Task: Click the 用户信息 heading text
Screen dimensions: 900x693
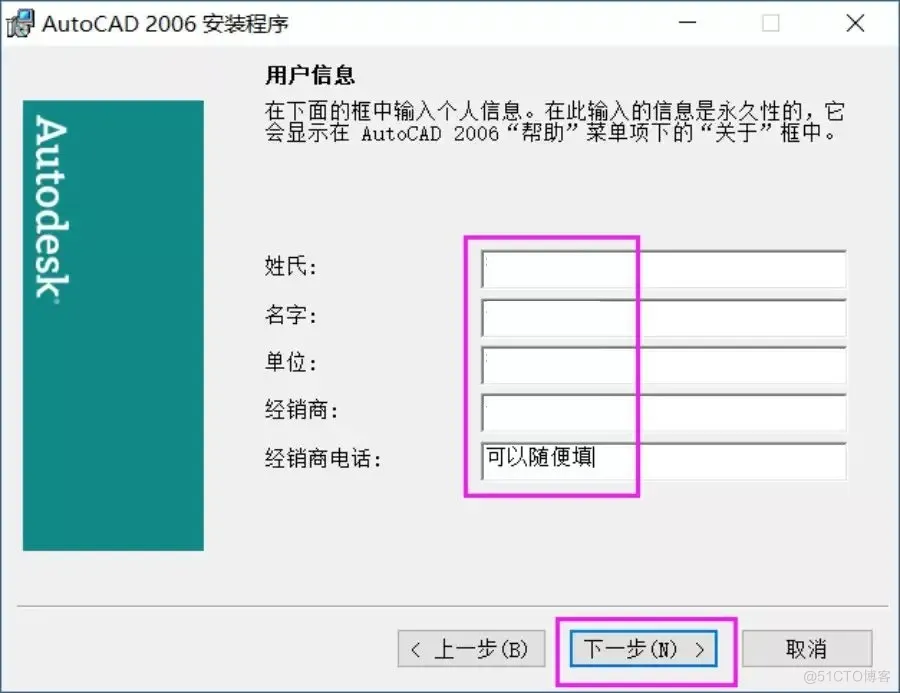Action: pos(310,75)
